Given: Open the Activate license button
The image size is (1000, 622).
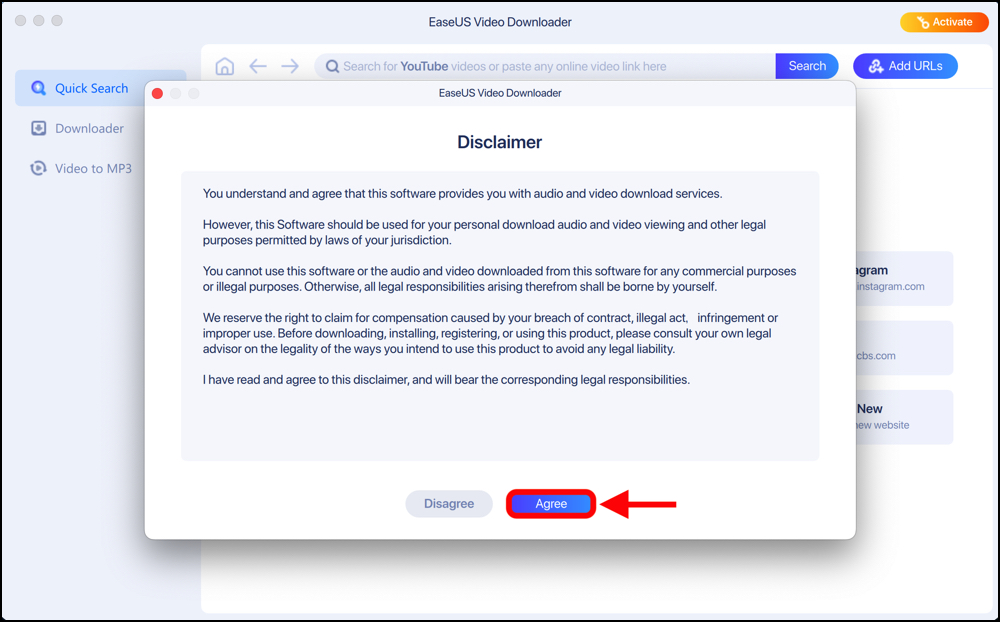Looking at the screenshot, I should pyautogui.click(x=944, y=22).
